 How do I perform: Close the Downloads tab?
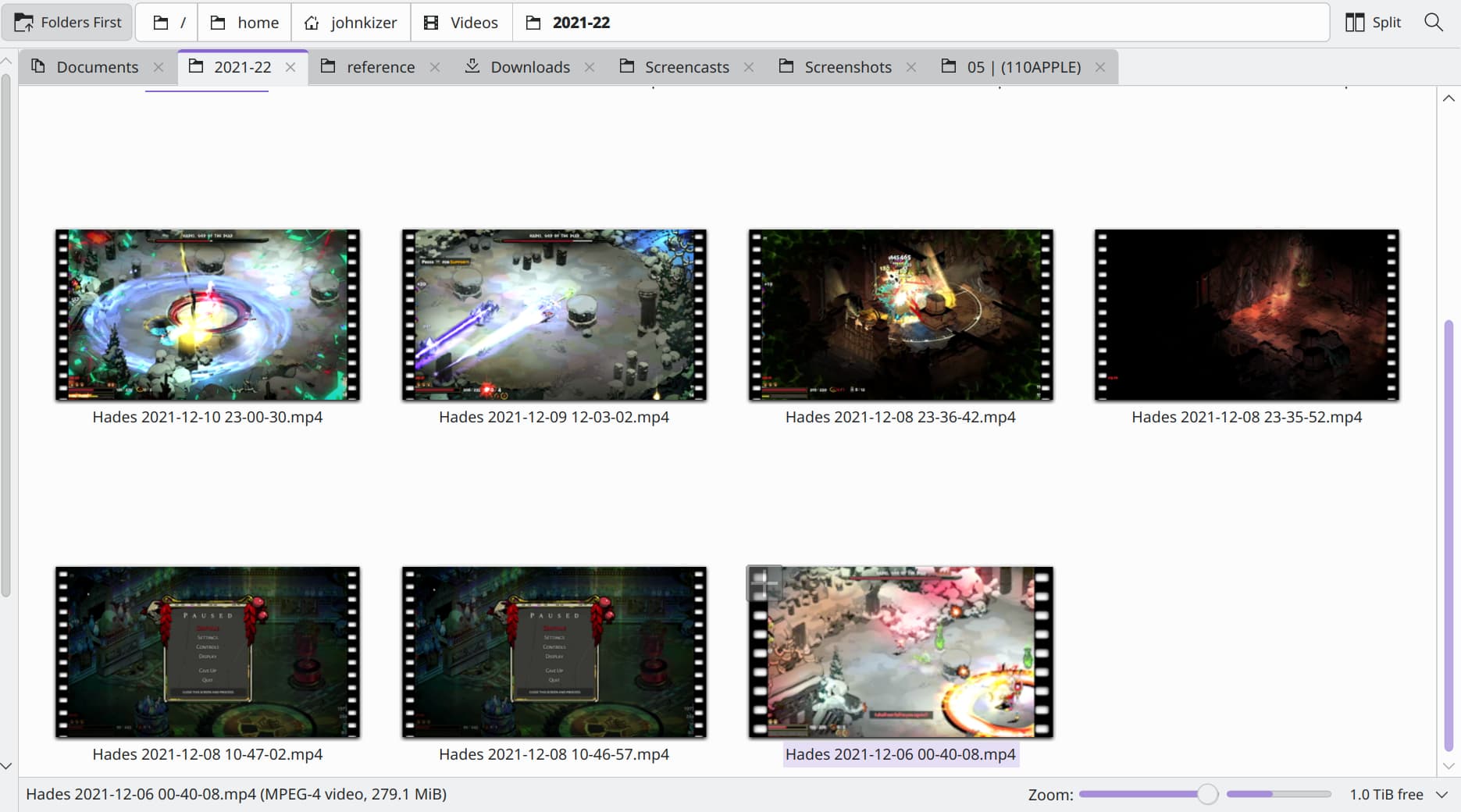pos(590,67)
